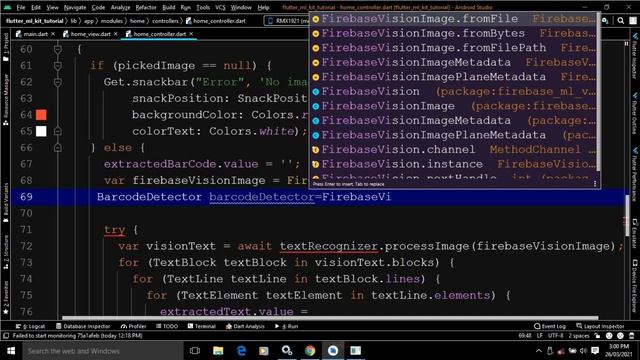This screenshot has height=360, width=640.
Task: Select FirebaseVisionImage.fromFilePath suggestion
Action: tap(454, 48)
